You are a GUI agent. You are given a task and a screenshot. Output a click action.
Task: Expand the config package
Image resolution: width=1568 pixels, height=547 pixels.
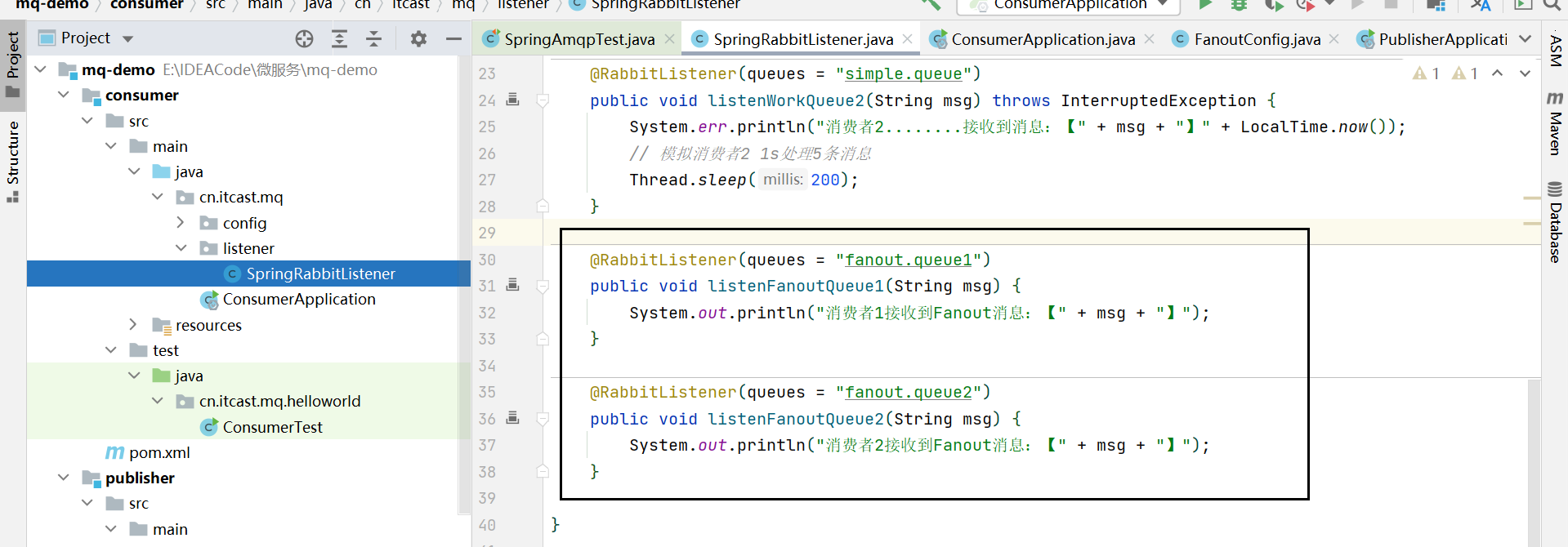[x=181, y=222]
